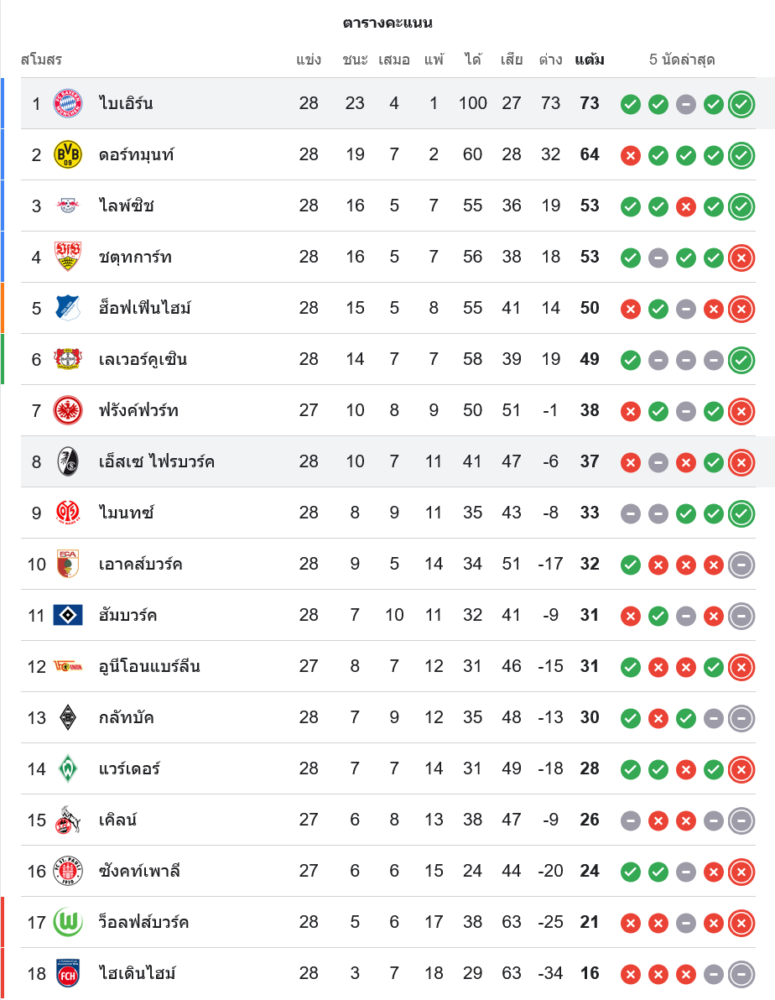Viewport: 775px width, 1000px height.
Task: Click the Wolfsburg green W logo
Action: click(x=68, y=922)
